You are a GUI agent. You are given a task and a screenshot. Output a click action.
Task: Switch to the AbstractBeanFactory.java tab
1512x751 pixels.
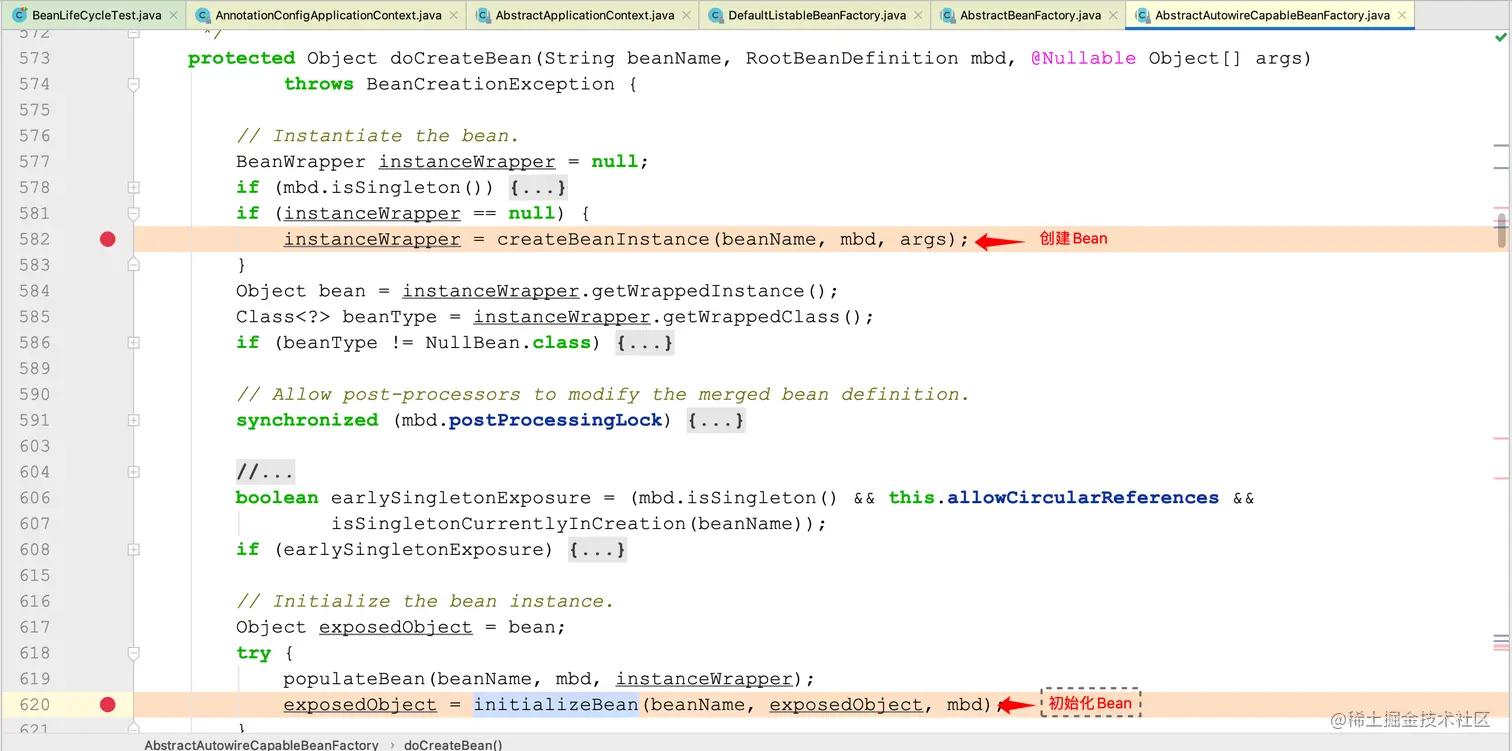1030,15
